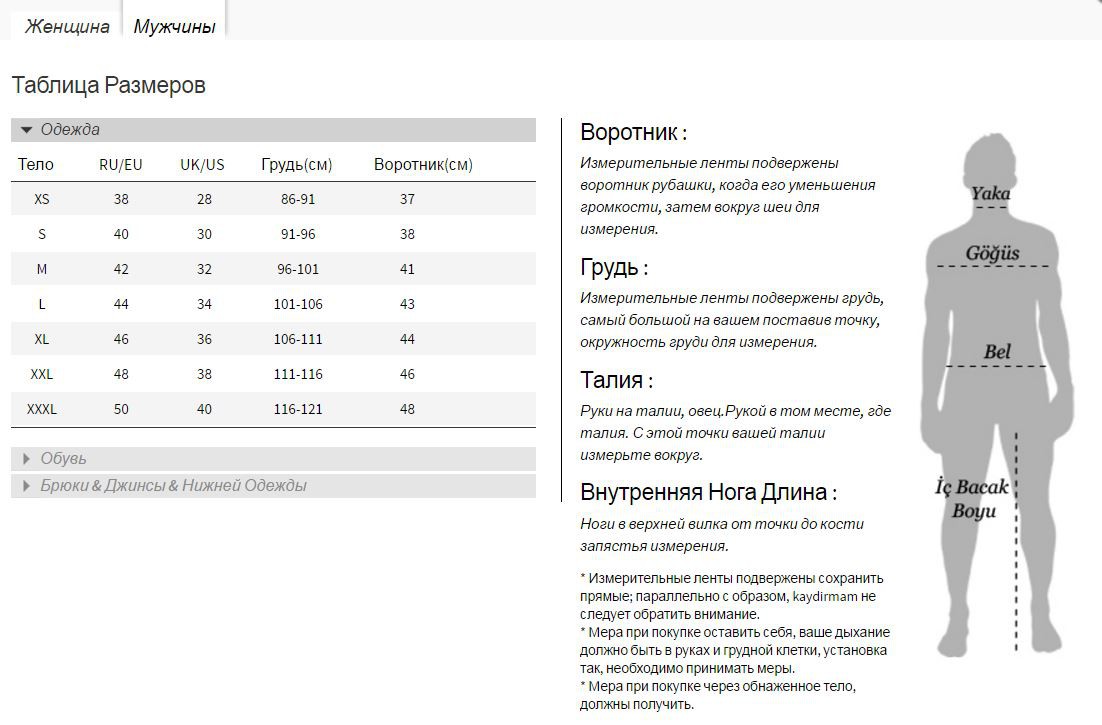
Task: Select the Мужчины tab
Action: pyautogui.click(x=174, y=26)
